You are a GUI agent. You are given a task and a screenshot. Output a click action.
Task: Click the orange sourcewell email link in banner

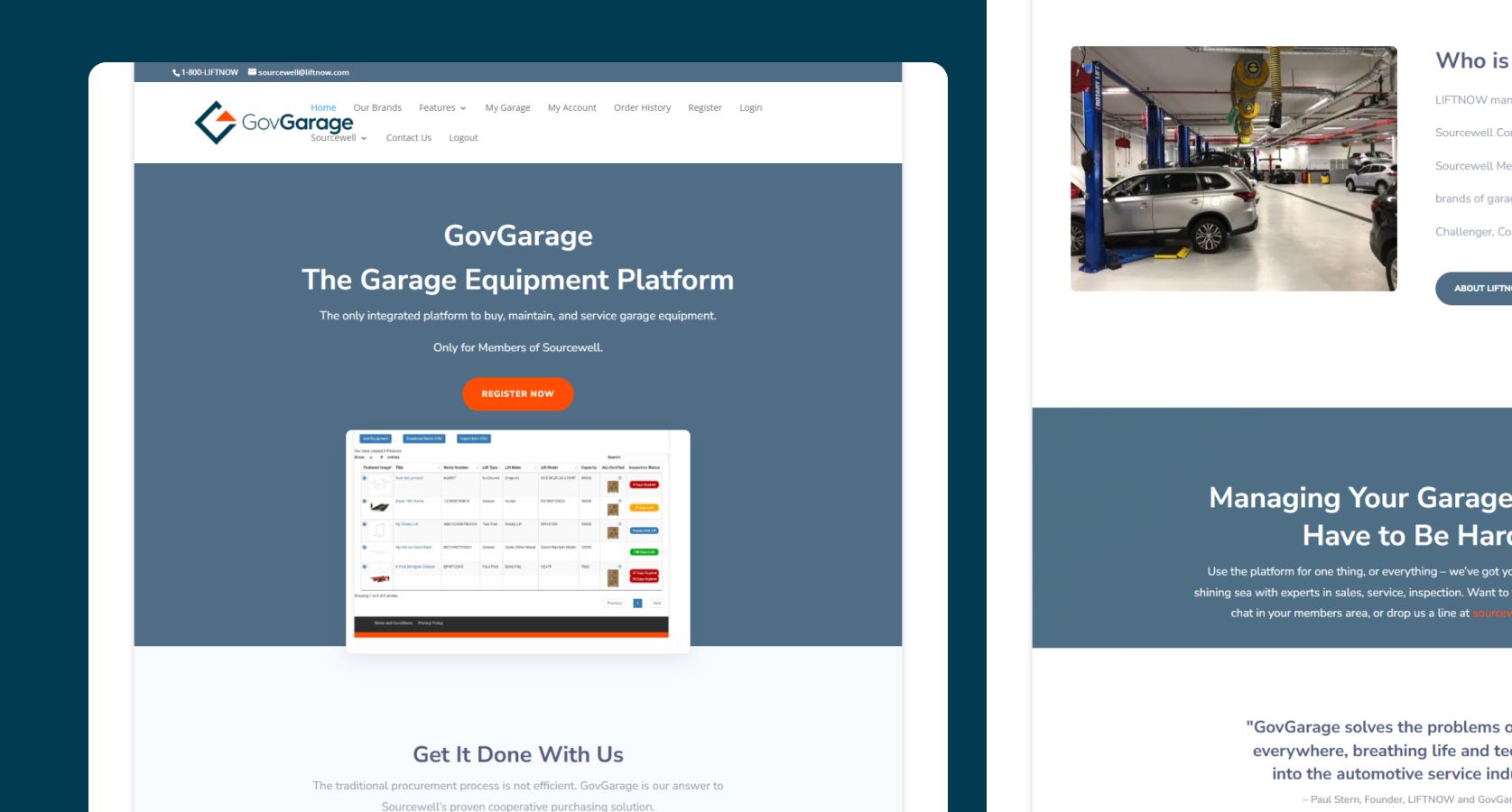pyautogui.click(x=1492, y=614)
